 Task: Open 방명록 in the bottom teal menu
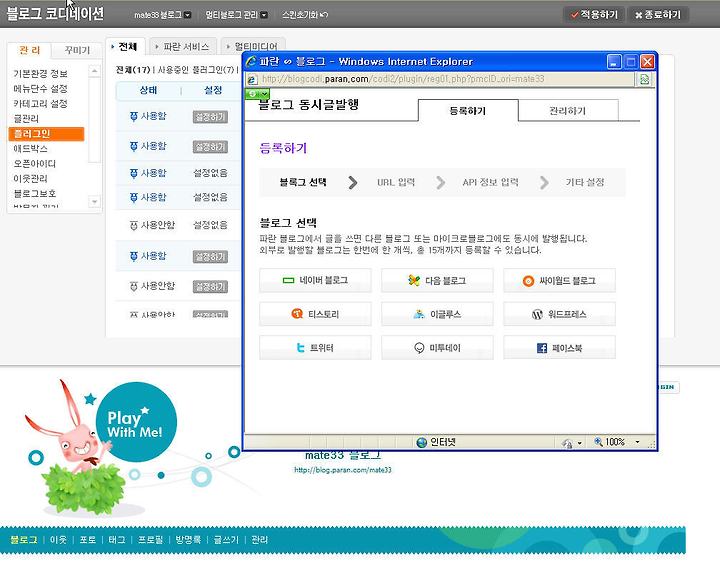coord(188,540)
